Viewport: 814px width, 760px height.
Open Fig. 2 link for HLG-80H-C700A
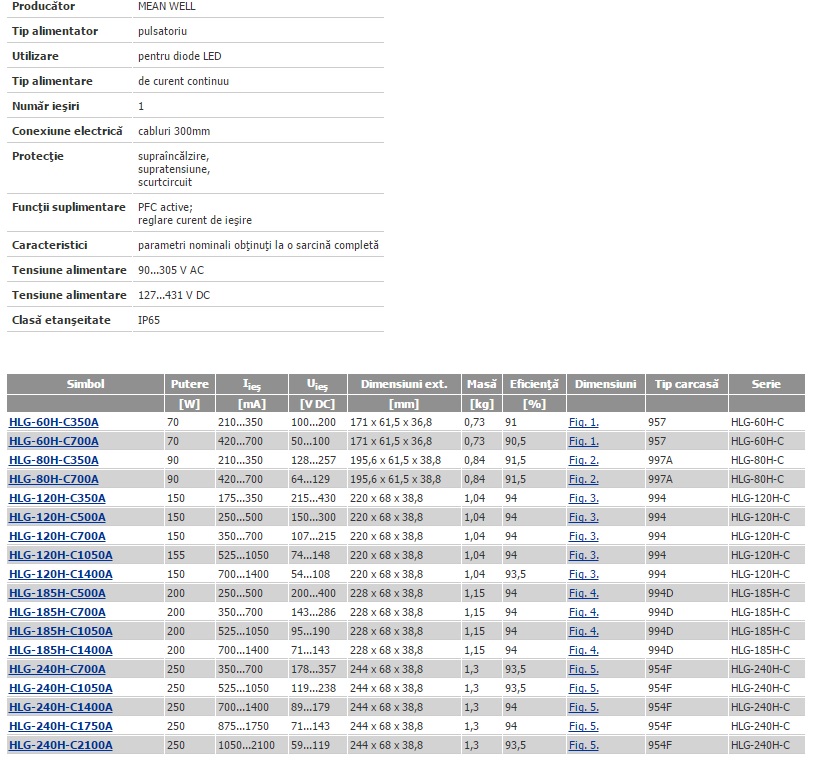(584, 479)
